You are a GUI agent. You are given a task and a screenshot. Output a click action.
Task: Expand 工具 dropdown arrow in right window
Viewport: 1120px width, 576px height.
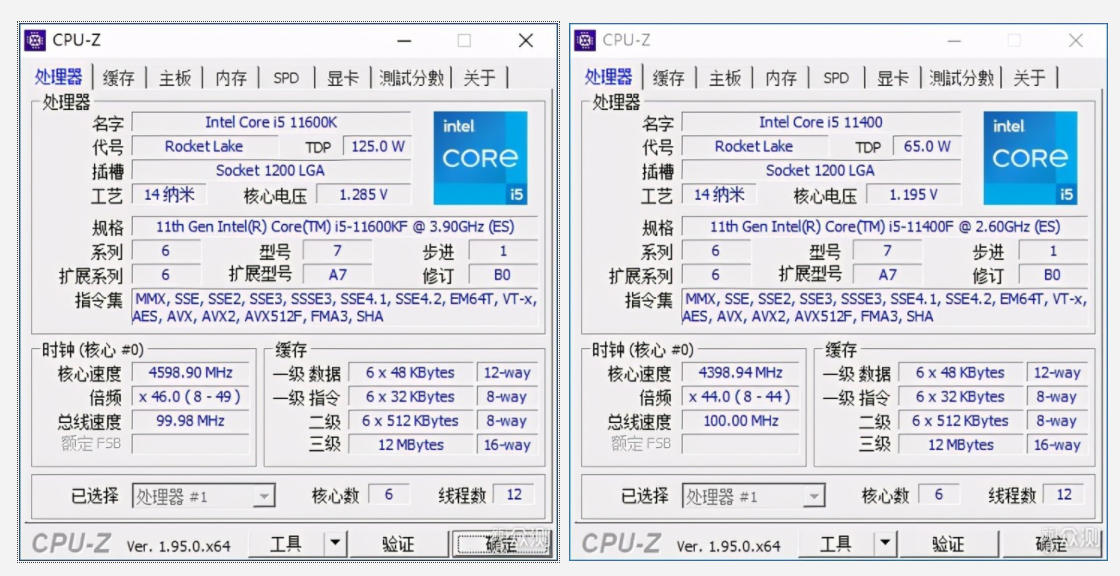(x=885, y=544)
